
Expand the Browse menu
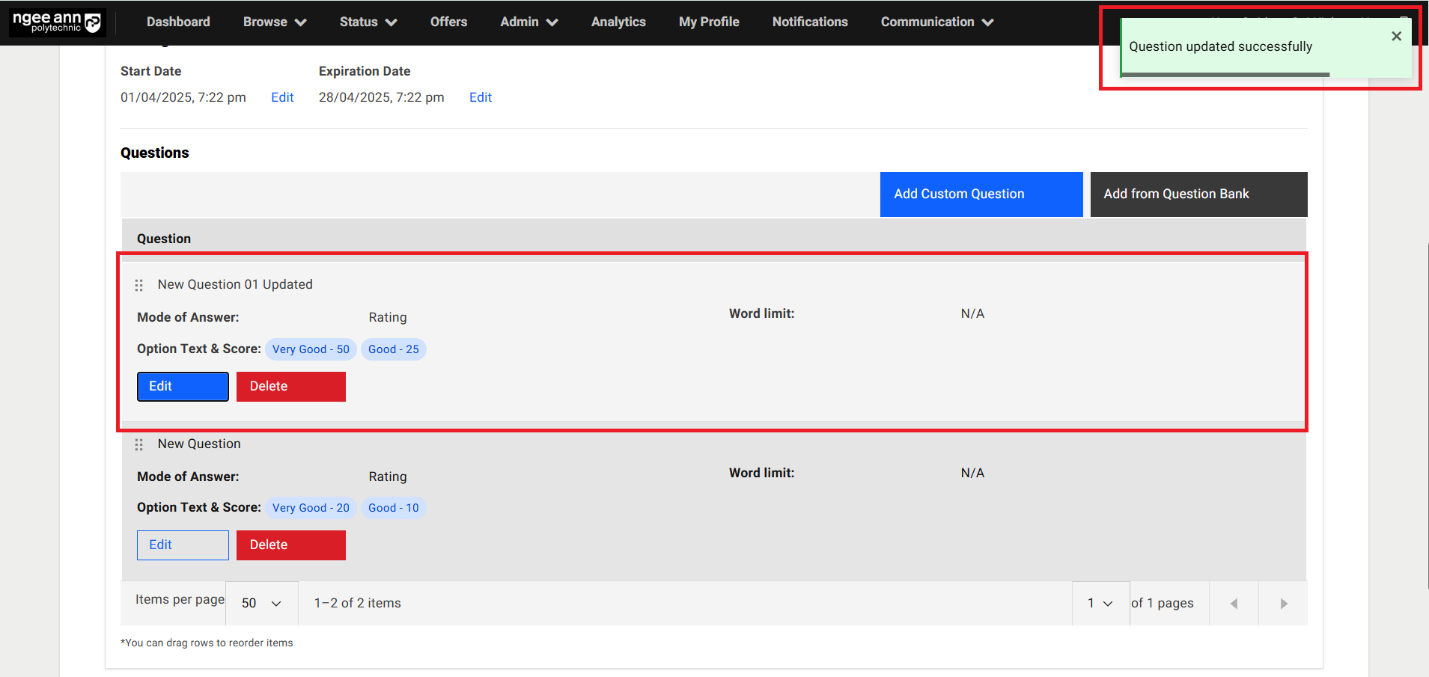[274, 22]
